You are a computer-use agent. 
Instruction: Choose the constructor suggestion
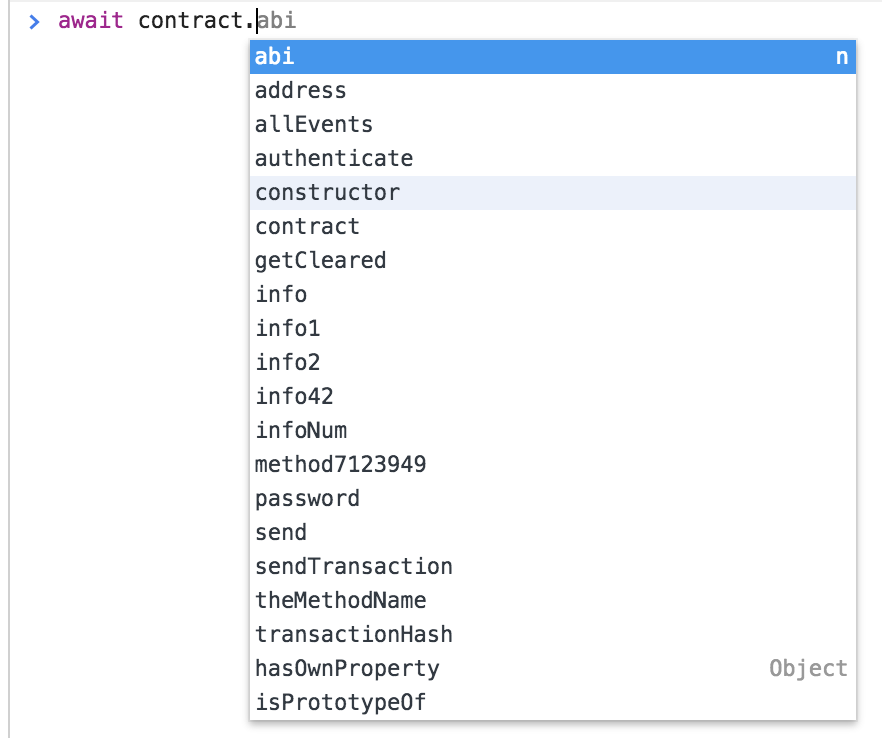(x=552, y=192)
